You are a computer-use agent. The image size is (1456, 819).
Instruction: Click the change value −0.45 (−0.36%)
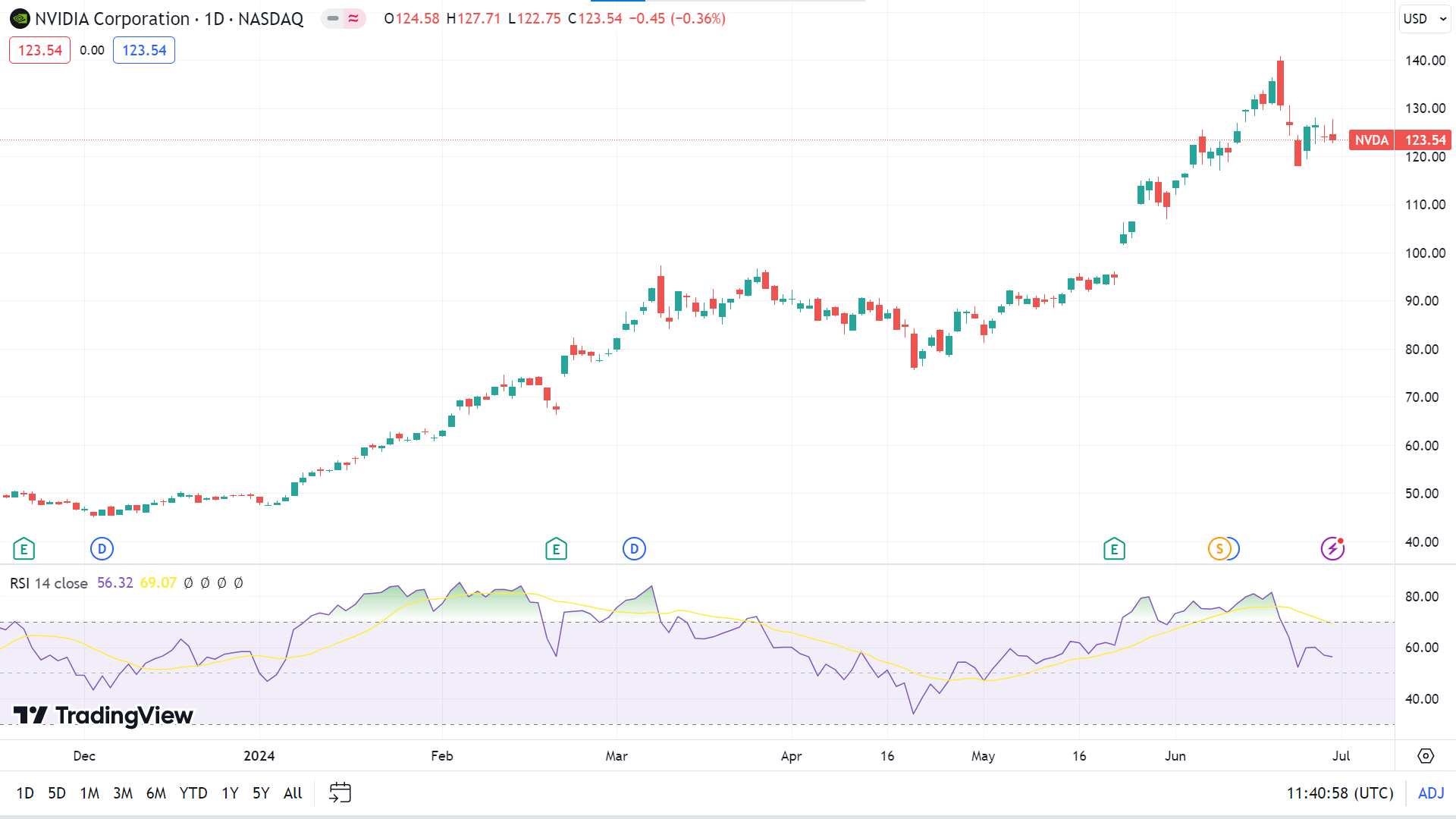(677, 18)
